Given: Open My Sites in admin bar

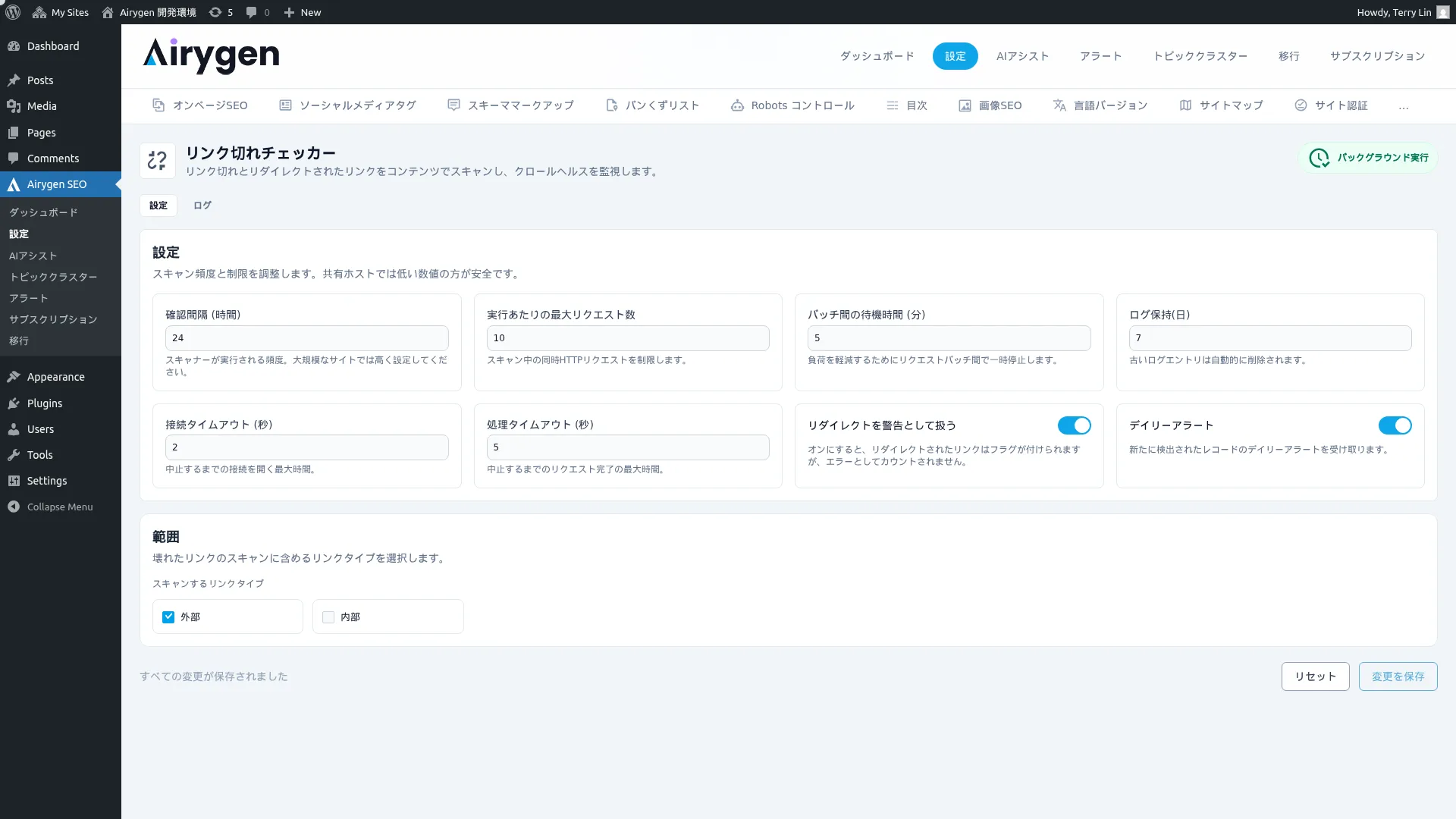Looking at the screenshot, I should [61, 12].
